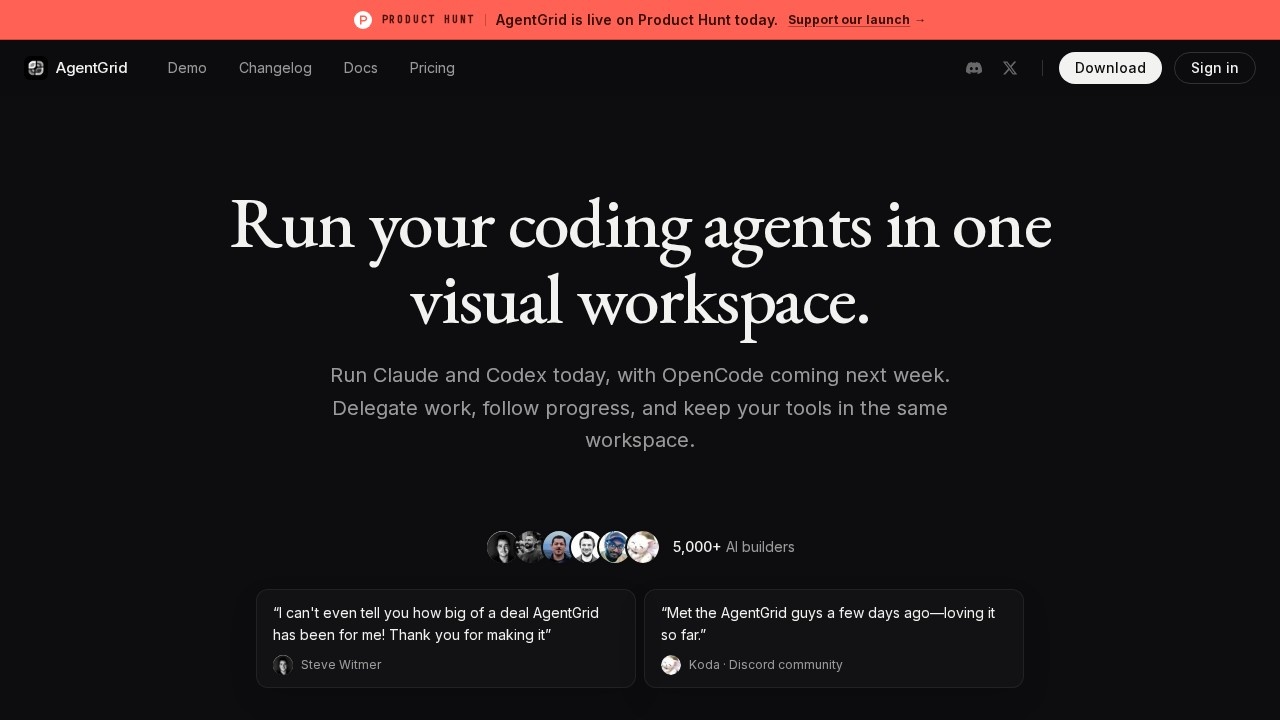Click the 'Run Claude and Codex today' subheading
Image resolution: width=1280 pixels, height=720 pixels.
pos(640,408)
